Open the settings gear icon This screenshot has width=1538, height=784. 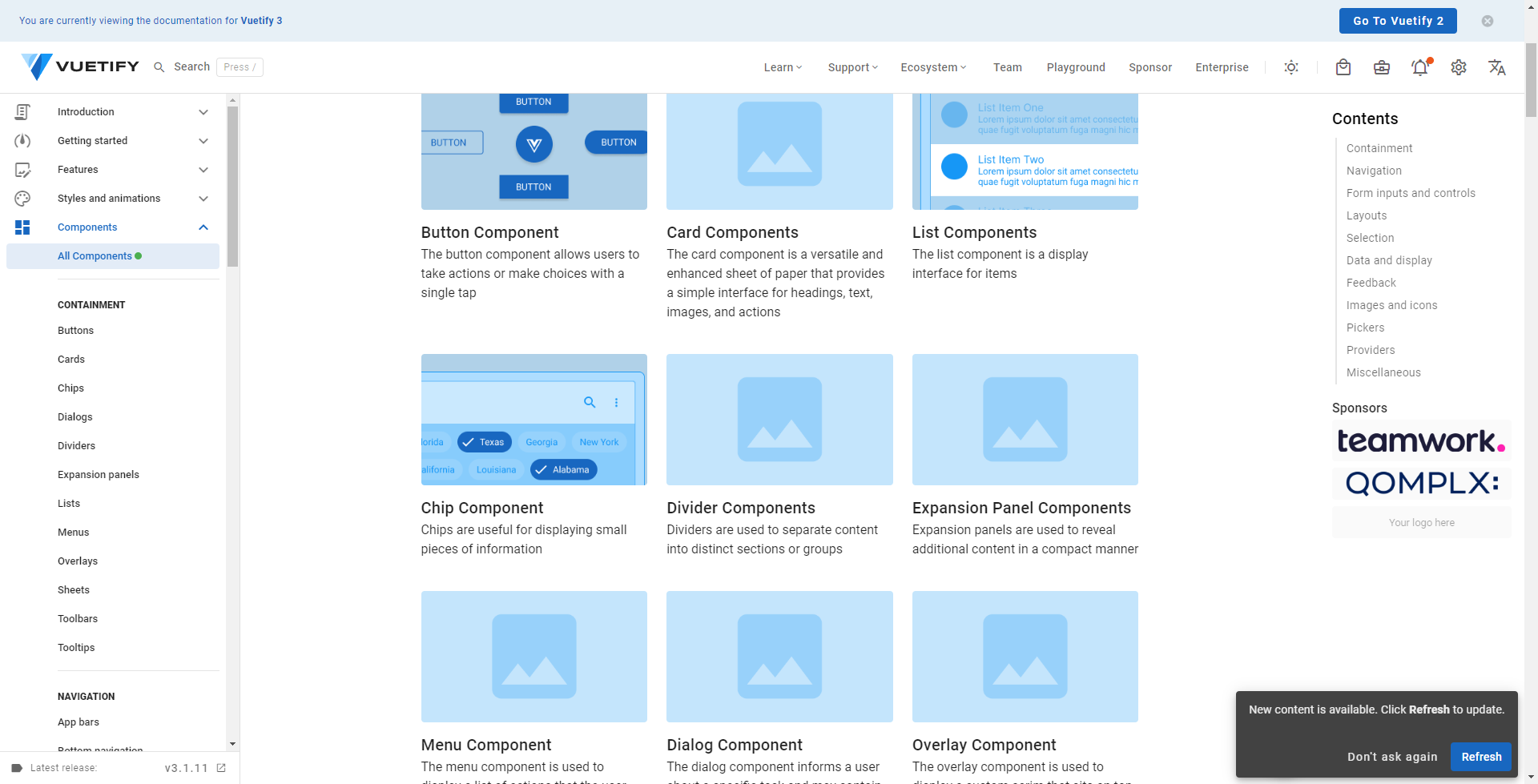coord(1459,67)
